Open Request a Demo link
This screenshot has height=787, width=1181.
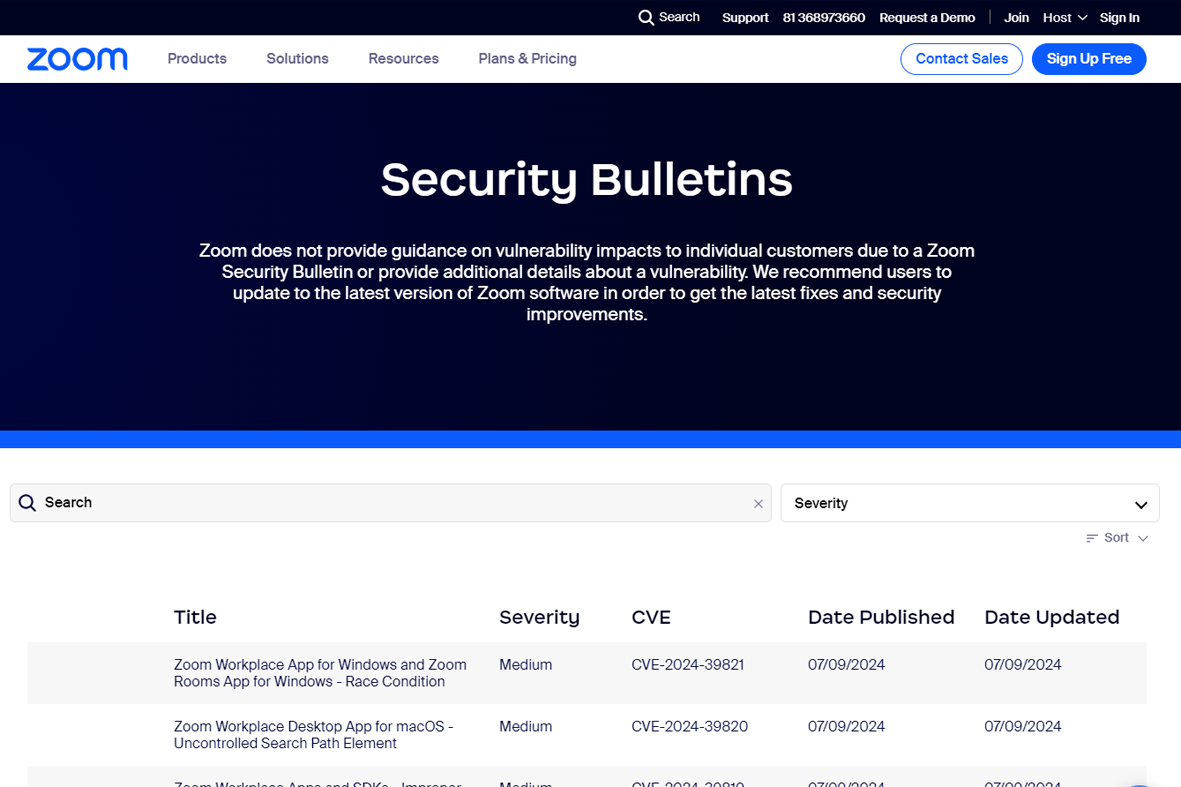point(927,17)
